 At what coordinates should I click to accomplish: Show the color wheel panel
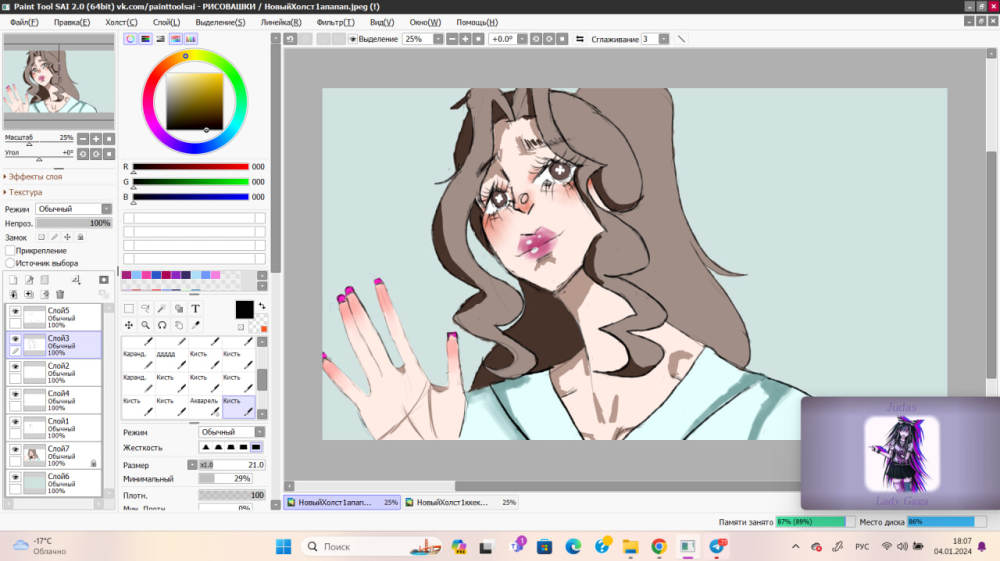pyautogui.click(x=130, y=39)
